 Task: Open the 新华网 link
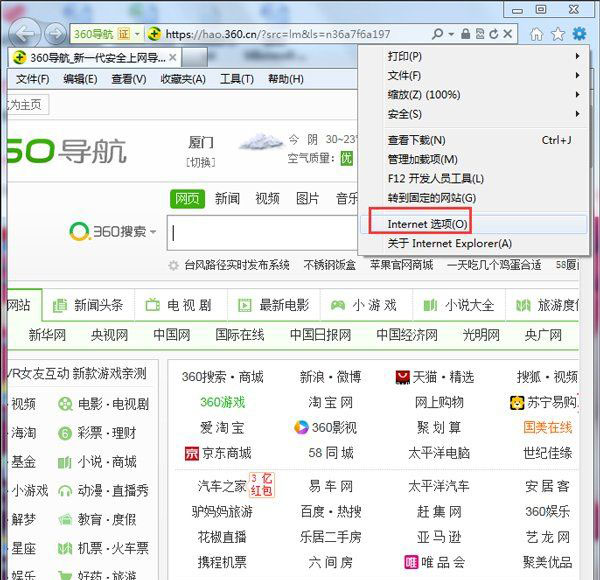click(x=47, y=335)
